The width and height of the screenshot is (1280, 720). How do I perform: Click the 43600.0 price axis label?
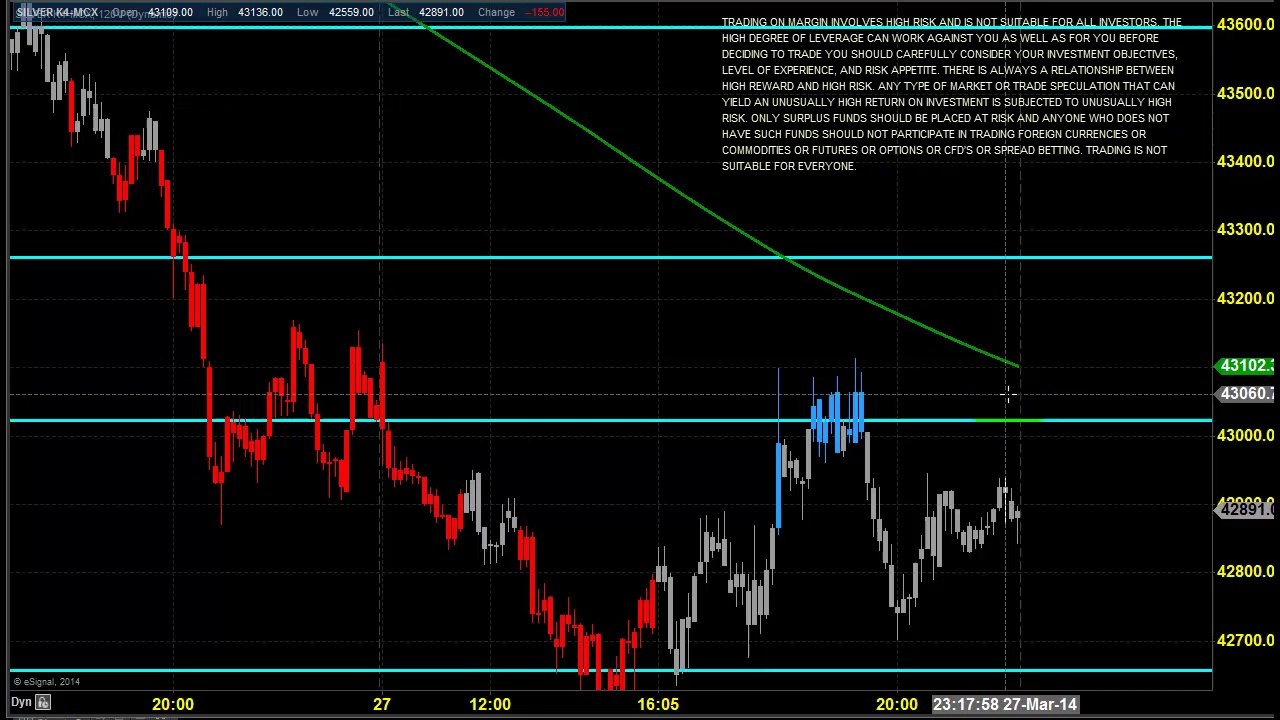1245,24
